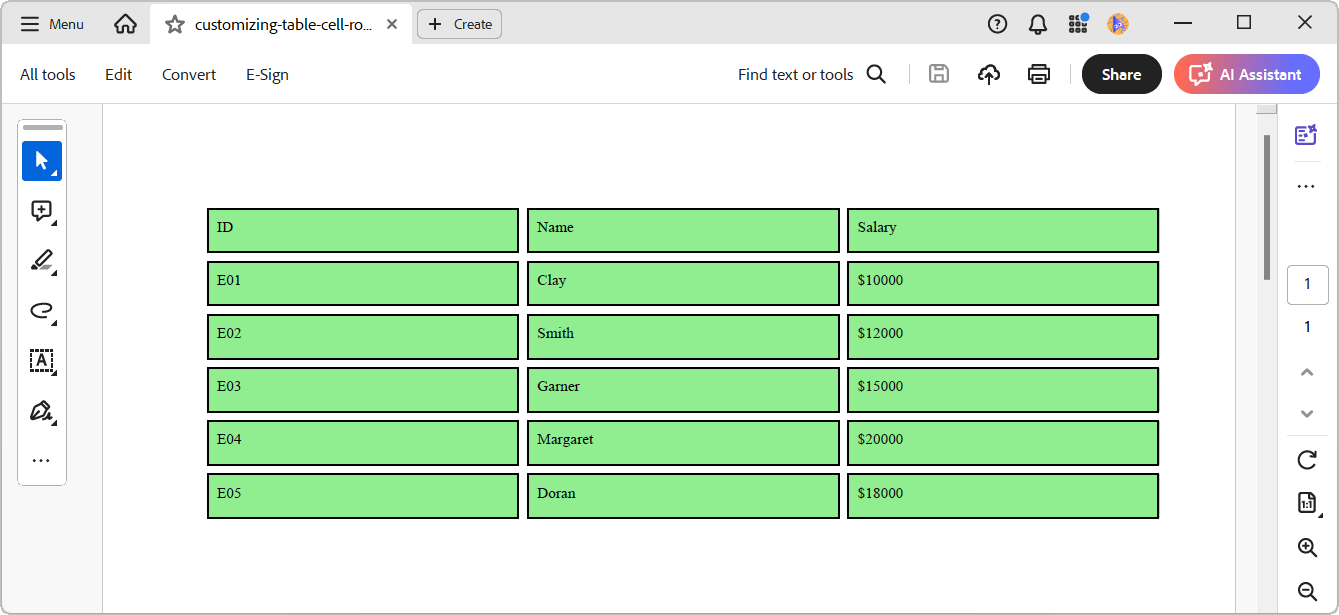The height and width of the screenshot is (615, 1339).
Task: Go to the Home icon
Action: [x=125, y=24]
